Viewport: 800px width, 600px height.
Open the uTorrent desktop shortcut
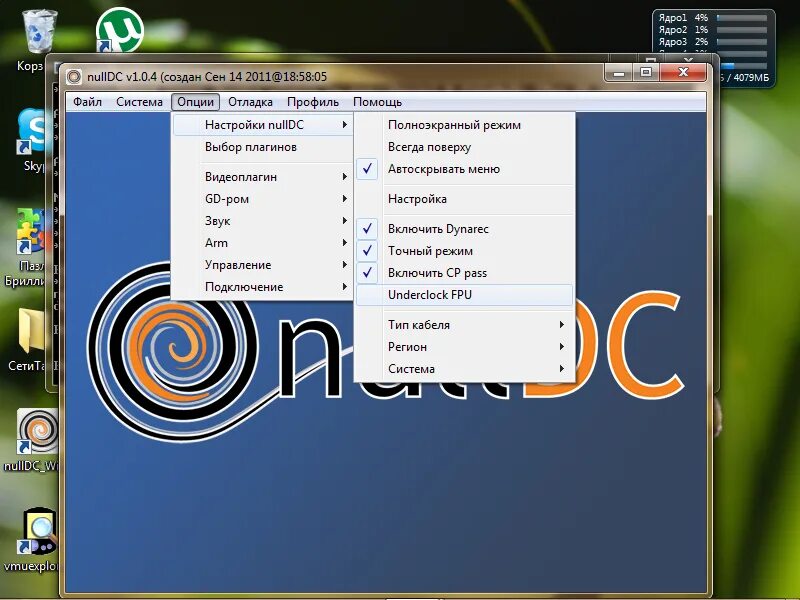coord(119,30)
